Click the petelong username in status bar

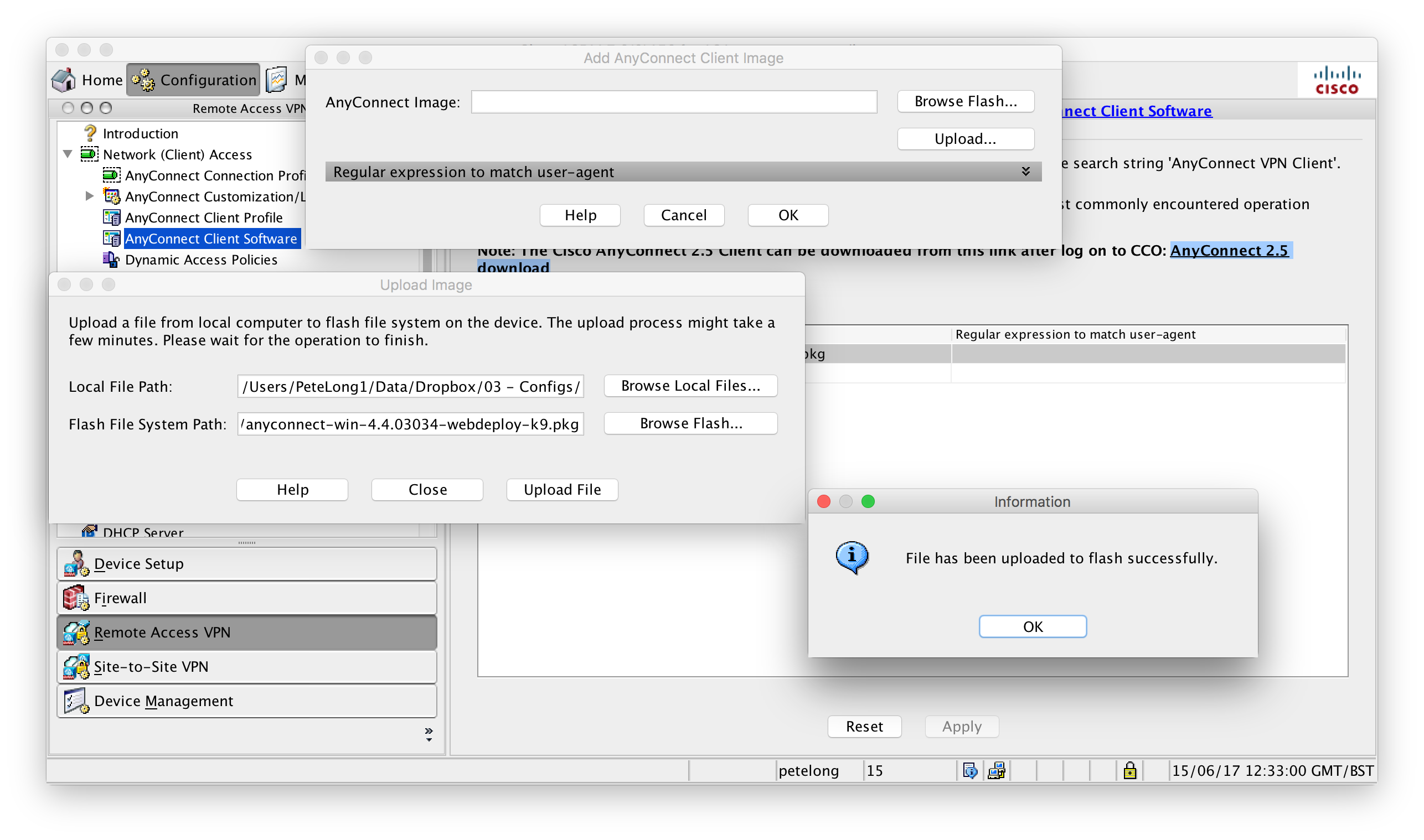tap(808, 770)
